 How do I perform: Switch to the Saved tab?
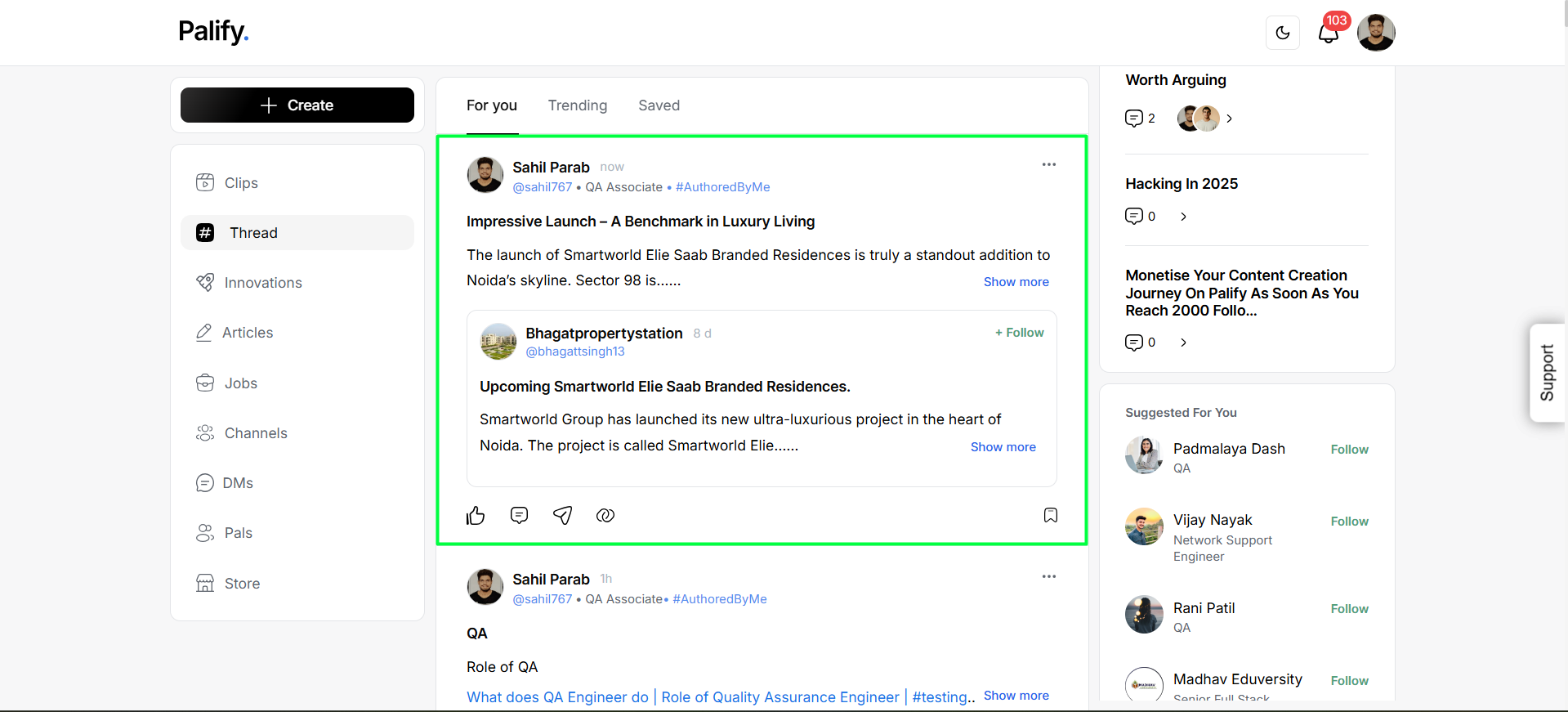(659, 105)
